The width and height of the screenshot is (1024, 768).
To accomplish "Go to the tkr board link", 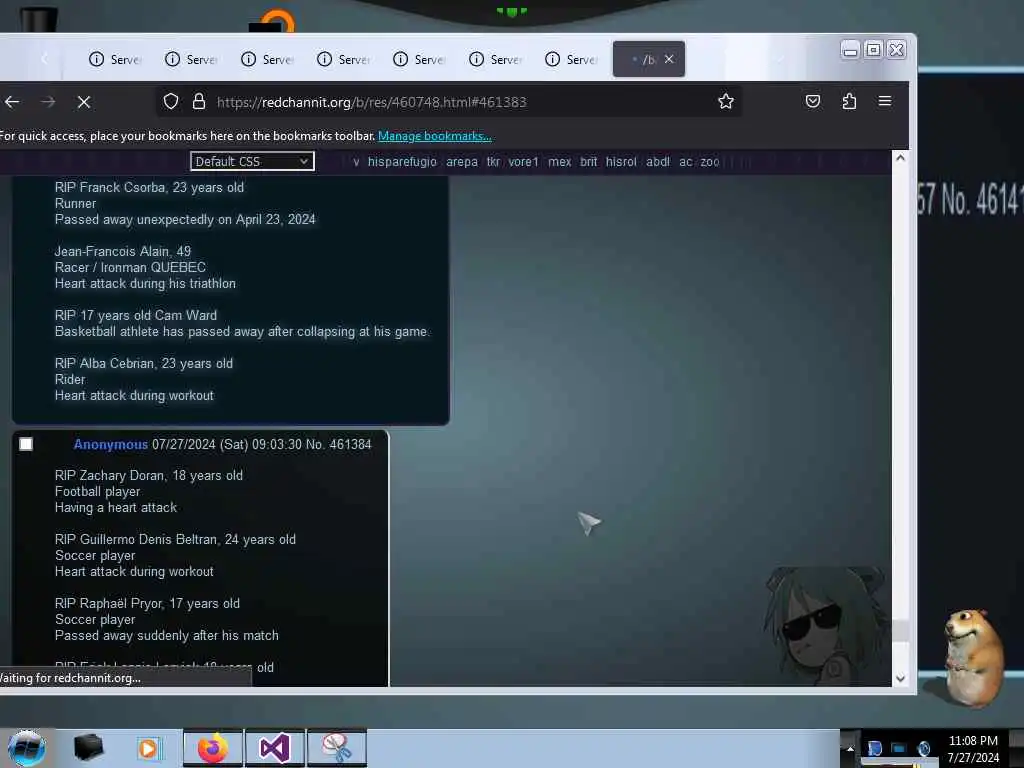I will click(493, 162).
